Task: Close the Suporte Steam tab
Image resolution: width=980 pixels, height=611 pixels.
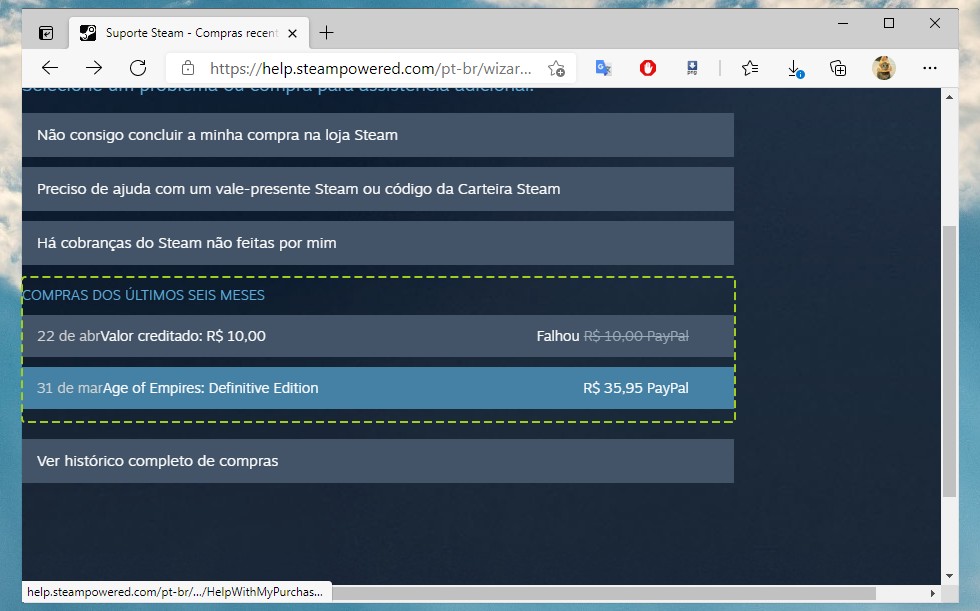Action: [292, 33]
